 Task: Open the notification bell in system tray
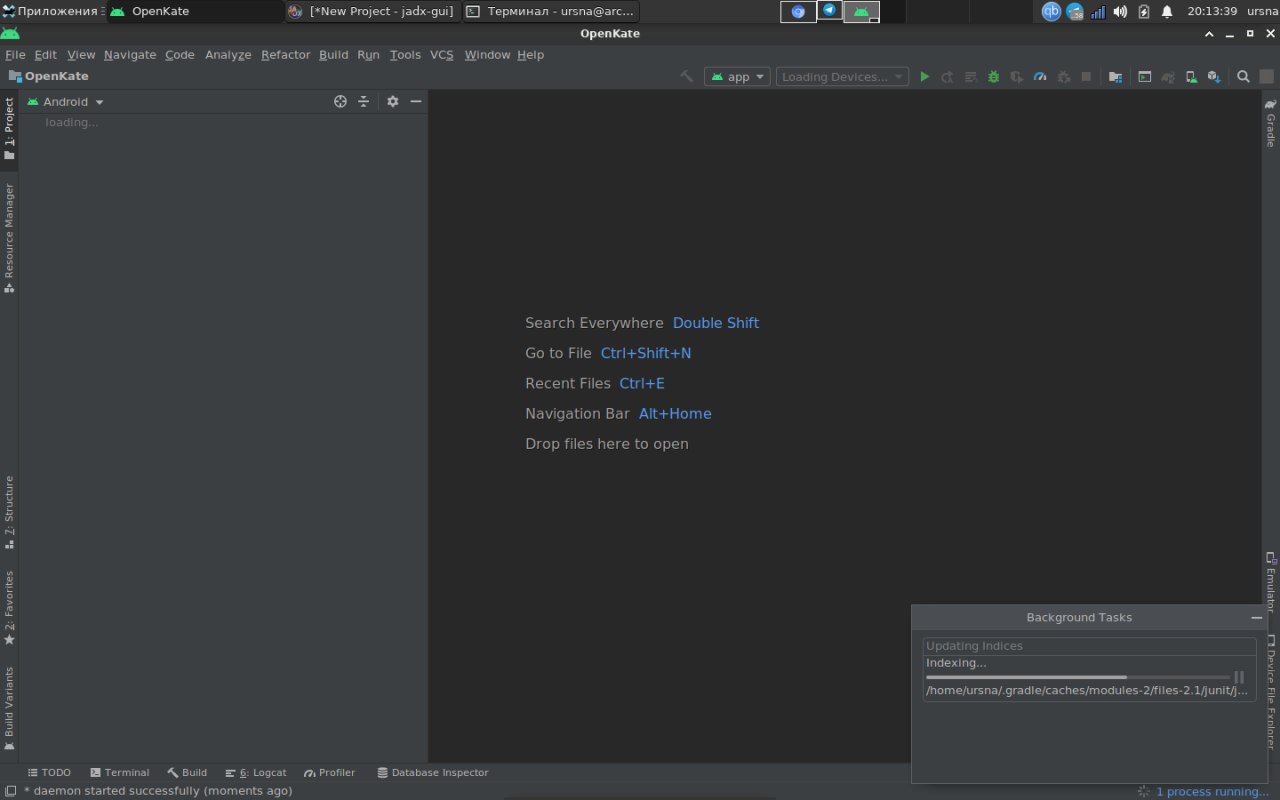[1167, 12]
